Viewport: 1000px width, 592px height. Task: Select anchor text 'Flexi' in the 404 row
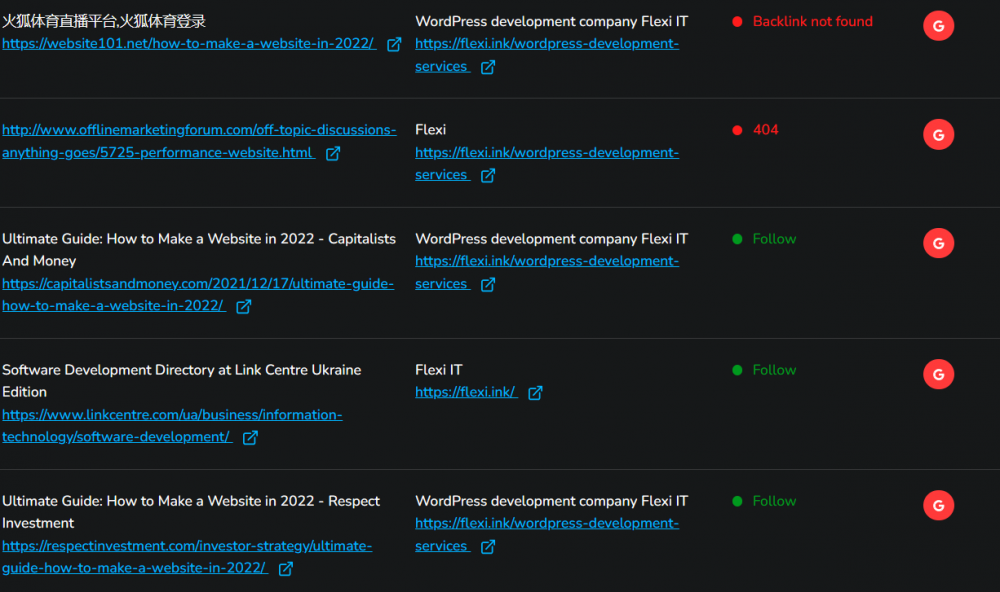tap(430, 130)
